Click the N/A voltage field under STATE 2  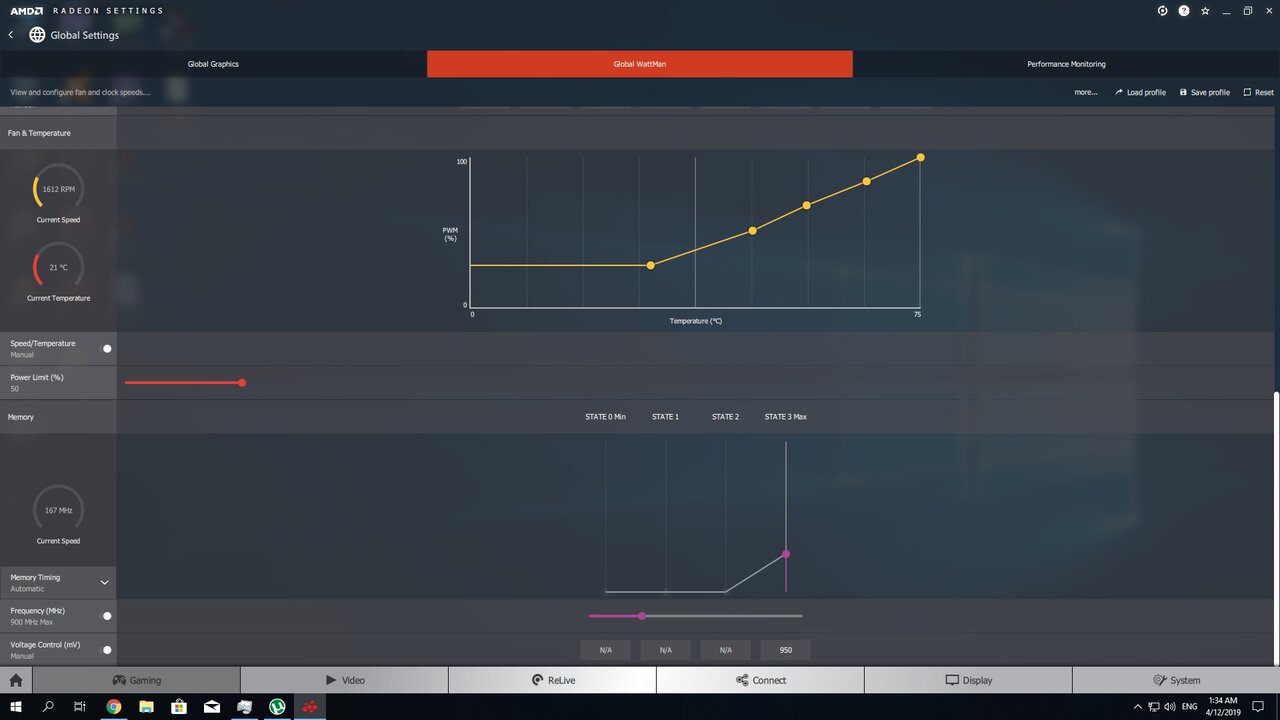click(x=726, y=650)
